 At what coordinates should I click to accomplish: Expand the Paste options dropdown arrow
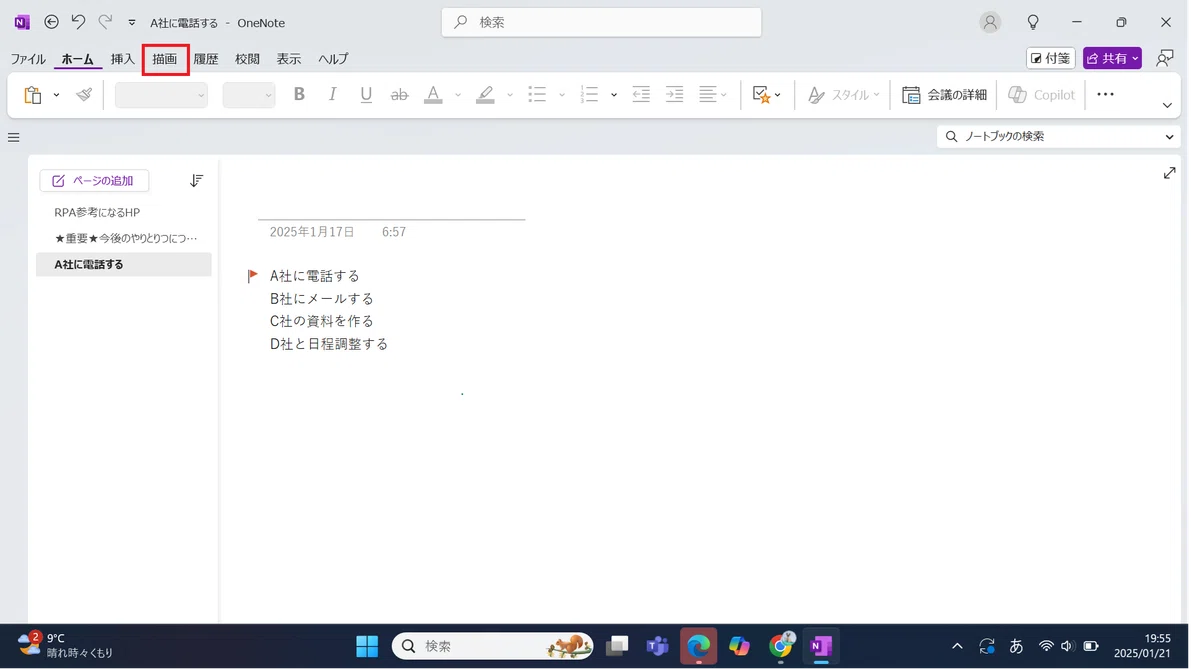56,95
